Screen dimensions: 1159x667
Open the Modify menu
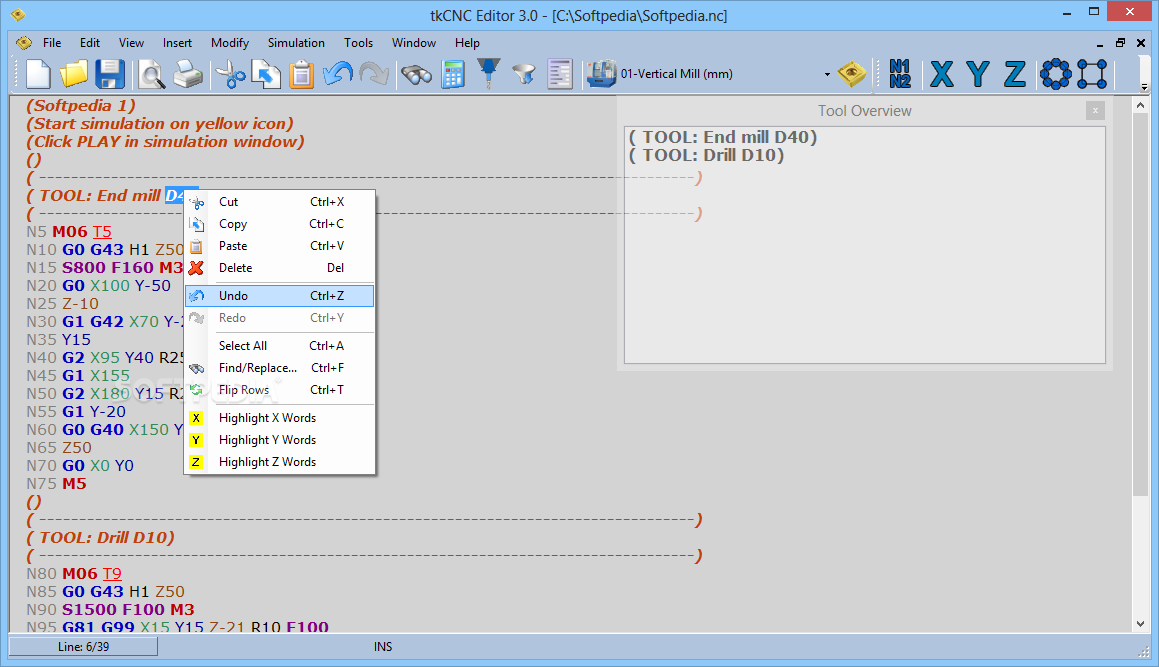230,43
